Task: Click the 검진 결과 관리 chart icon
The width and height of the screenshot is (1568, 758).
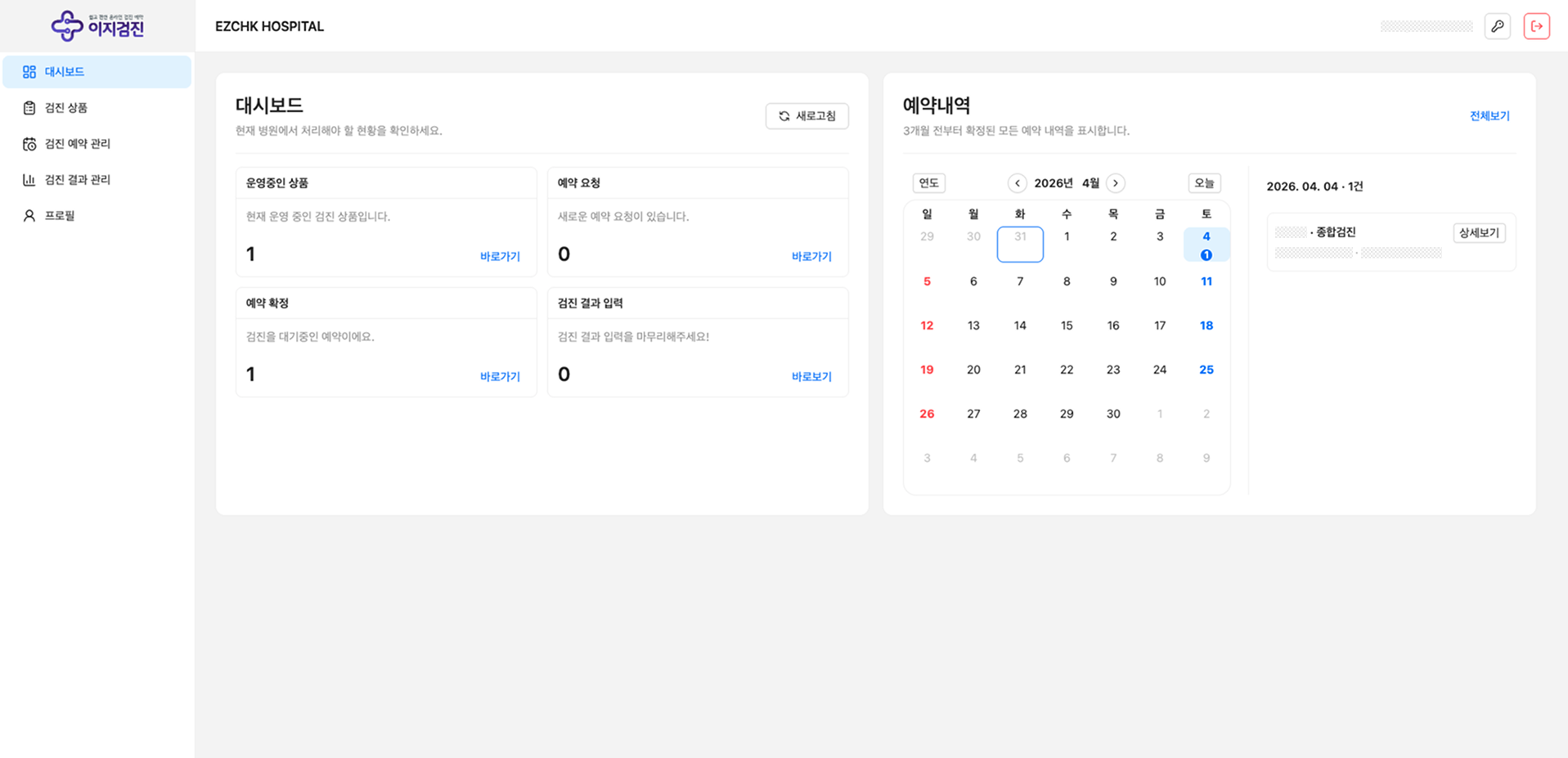Action: pos(29,180)
